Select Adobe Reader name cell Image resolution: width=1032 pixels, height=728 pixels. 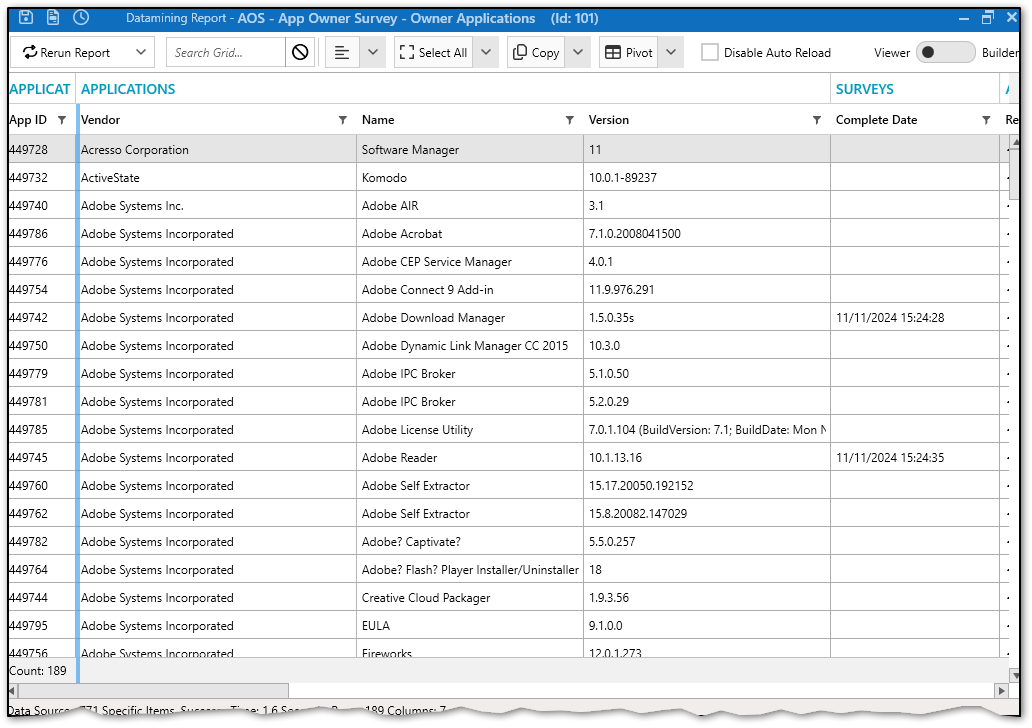tap(469, 457)
